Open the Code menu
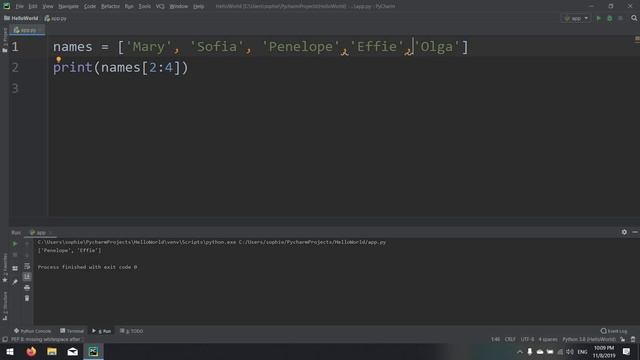Image resolution: width=640 pixels, height=360 pixels. point(90,7)
